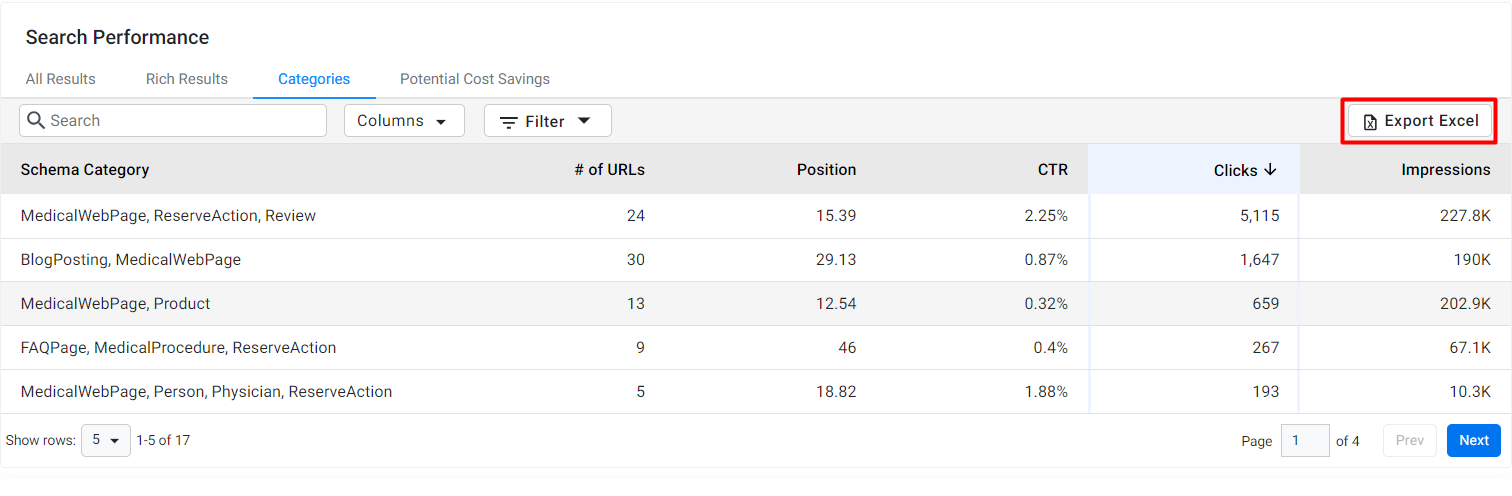The image size is (1512, 496).
Task: Click the page number input box
Action: pos(1305,440)
